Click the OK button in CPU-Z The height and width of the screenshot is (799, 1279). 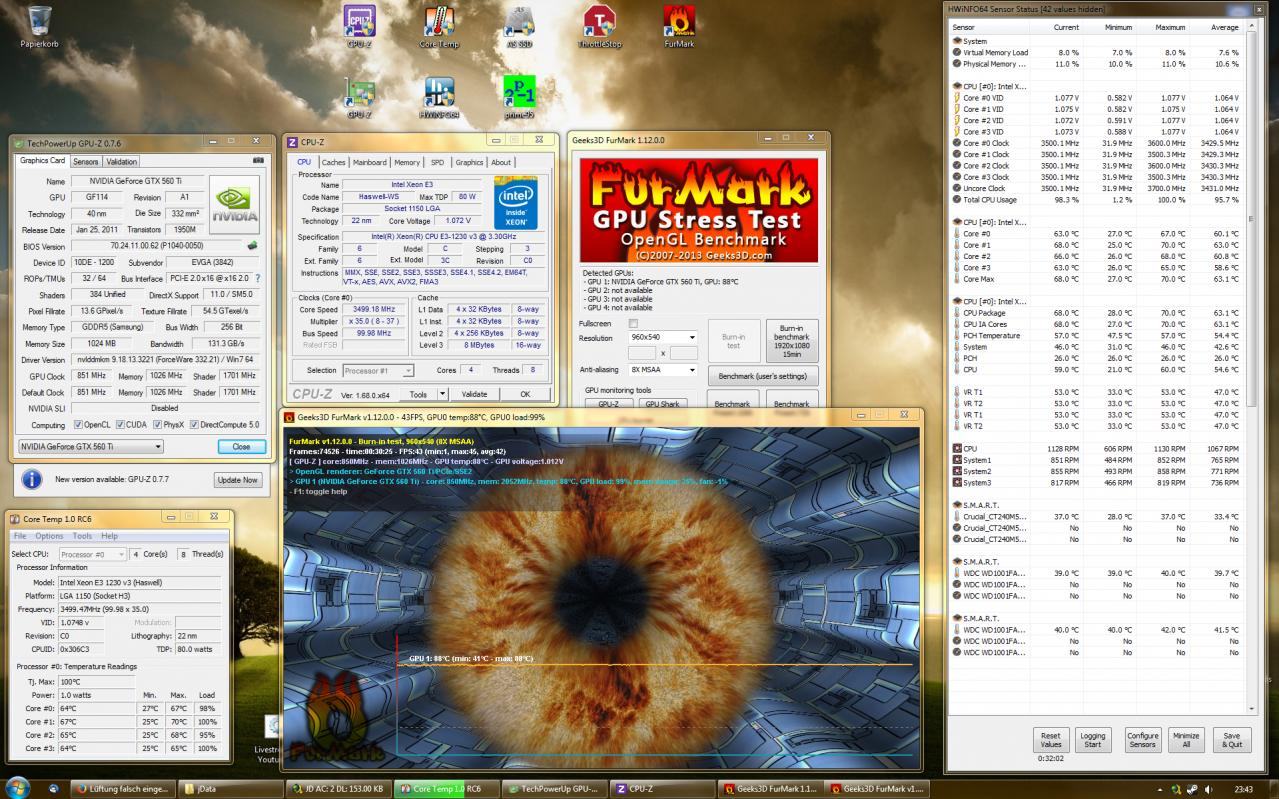524,394
